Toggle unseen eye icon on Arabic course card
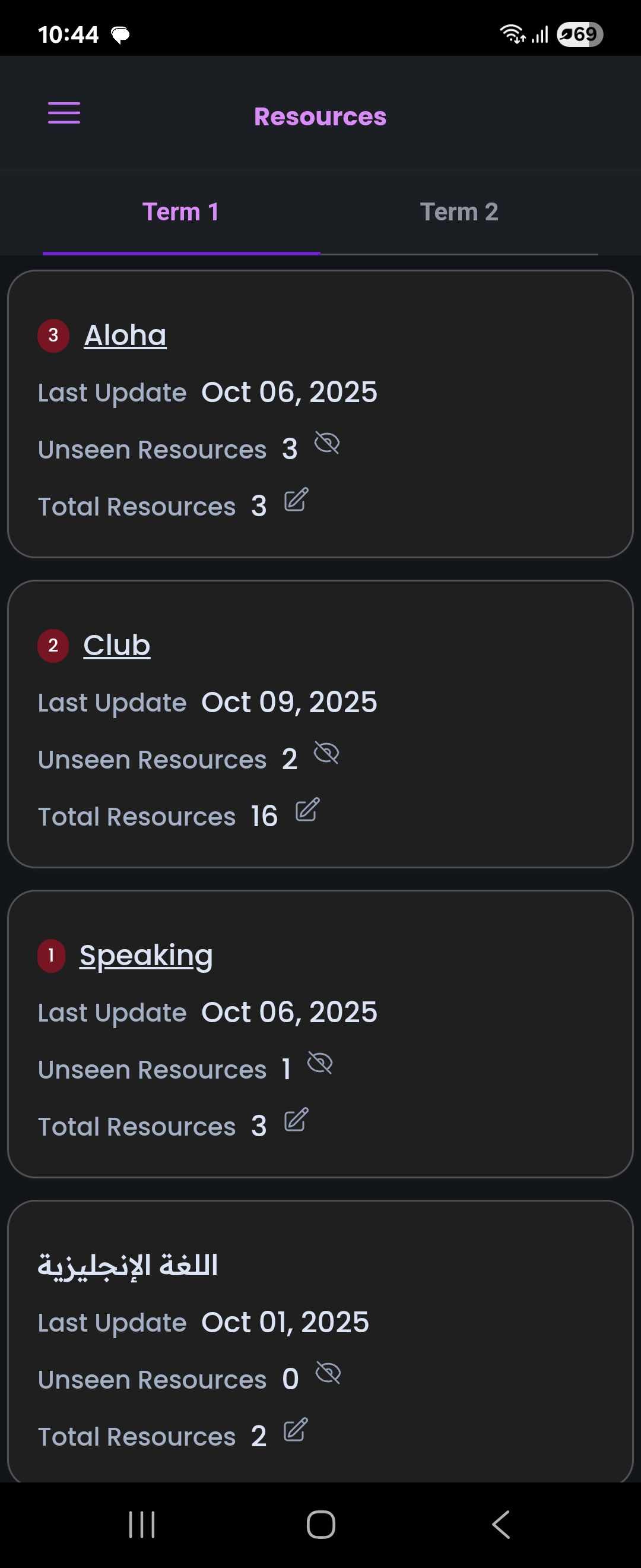The image size is (641, 1568). 328,1374
